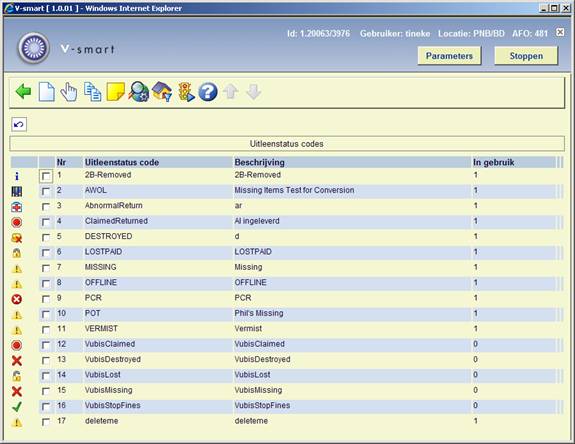
Task: Click the copy documents toolbar icon
Action: [92, 92]
